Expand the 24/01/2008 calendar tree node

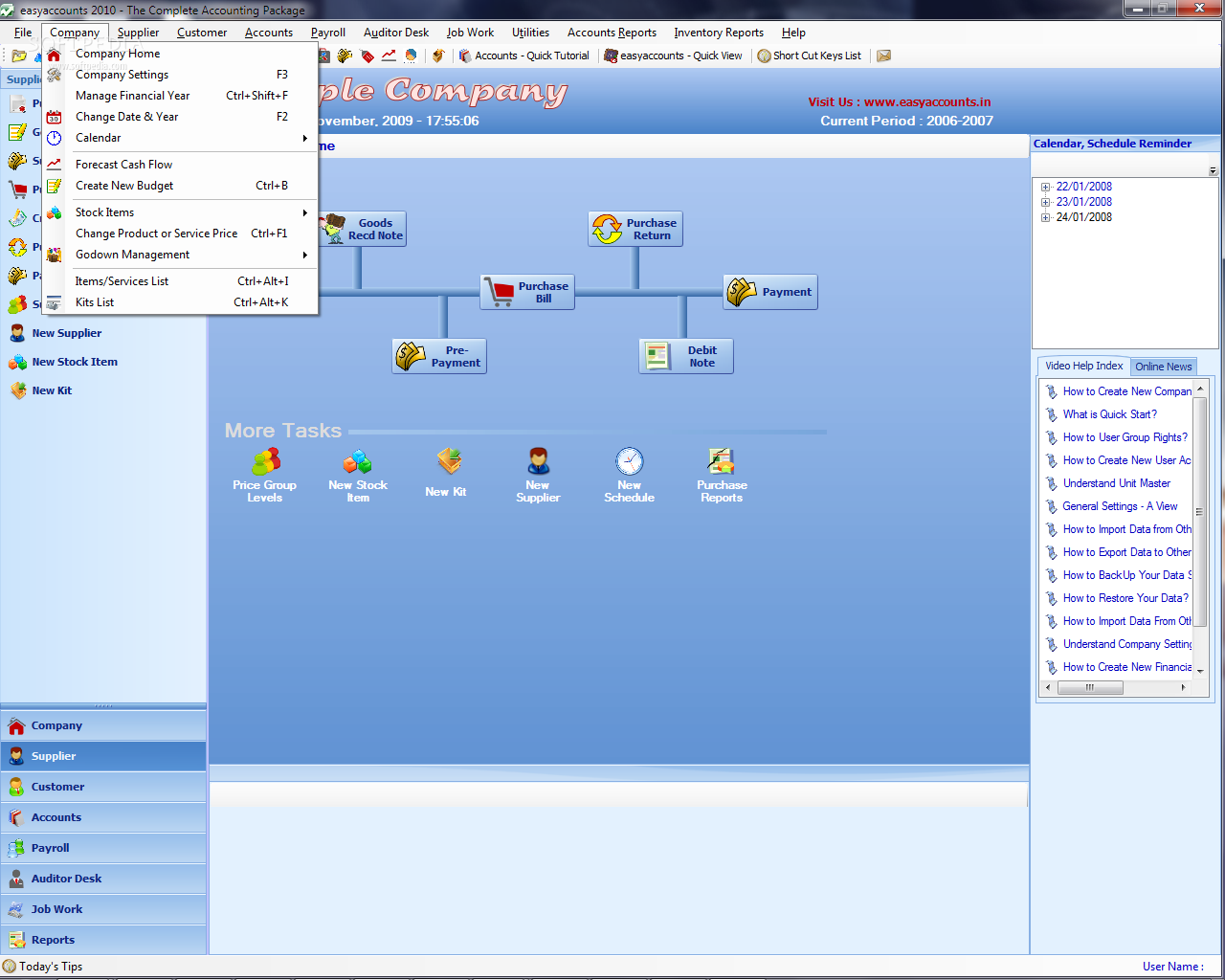[1045, 218]
